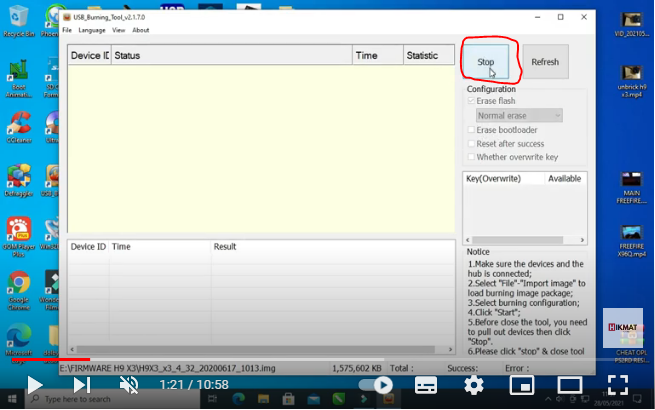This screenshot has height=410, width=655.
Task: Enable Whether overwrite key checkbox
Action: (x=471, y=157)
